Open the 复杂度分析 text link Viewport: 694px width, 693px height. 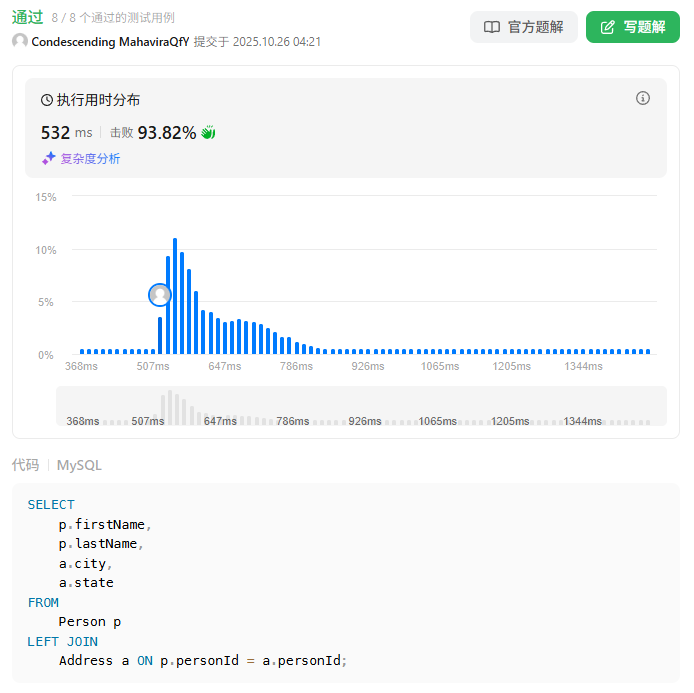tap(90, 158)
